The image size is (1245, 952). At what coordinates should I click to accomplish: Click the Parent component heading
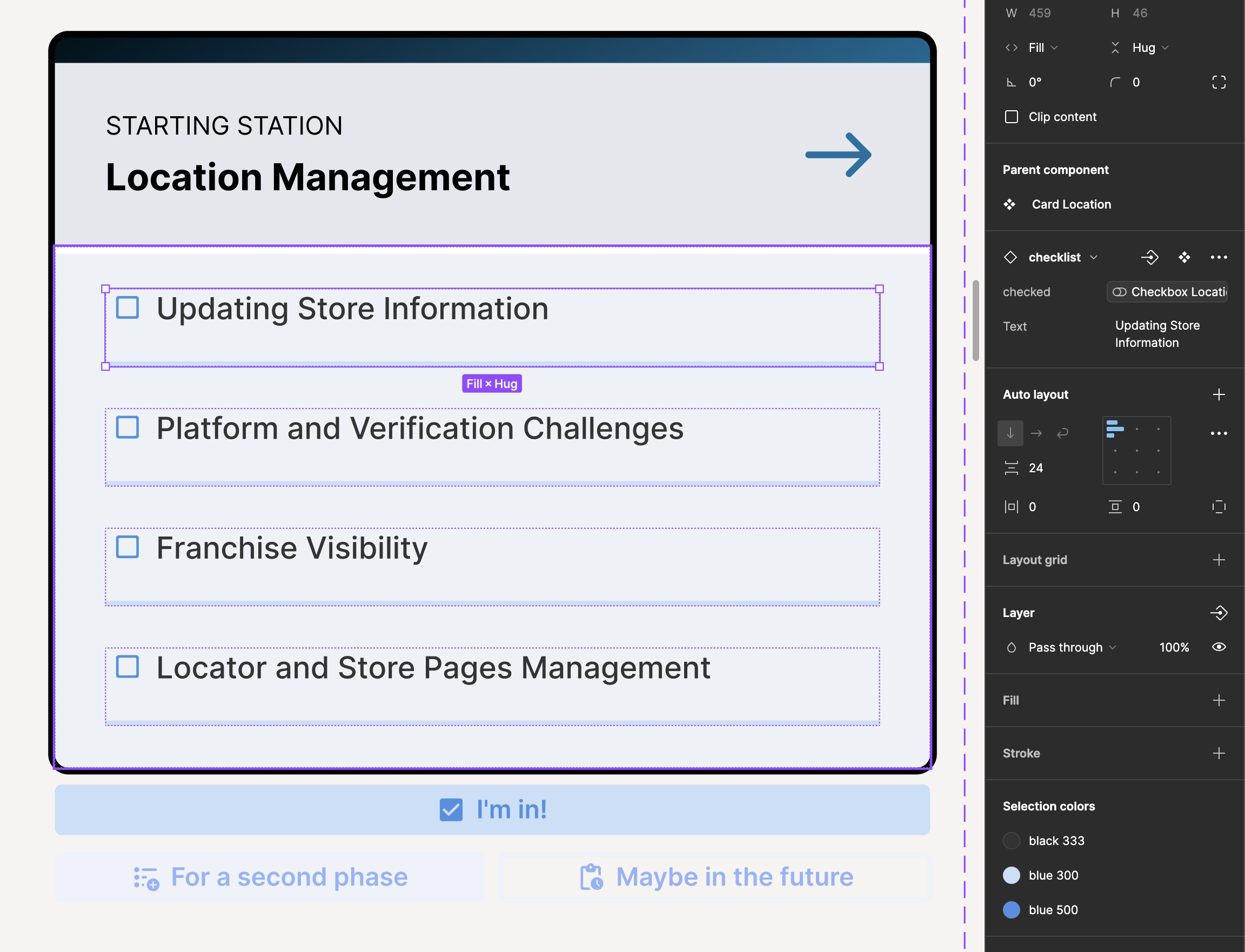tap(1055, 170)
